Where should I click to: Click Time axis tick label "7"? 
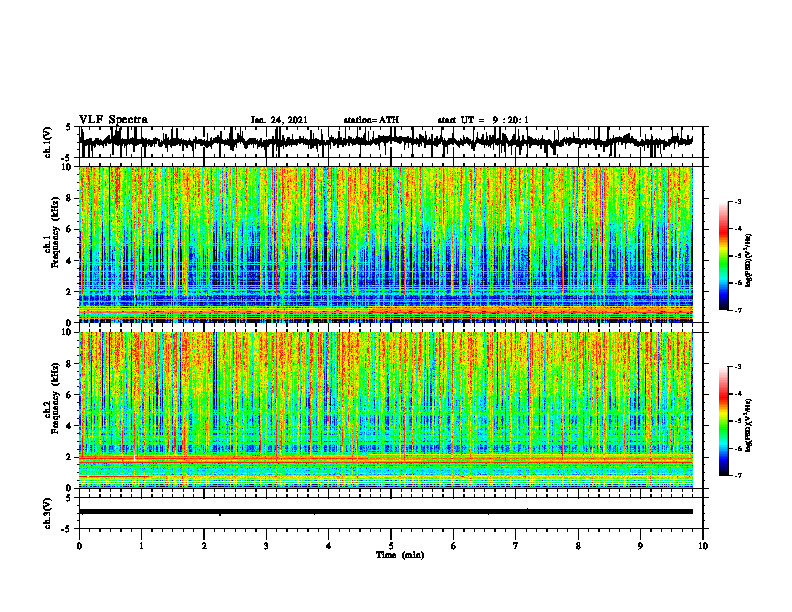(x=516, y=546)
